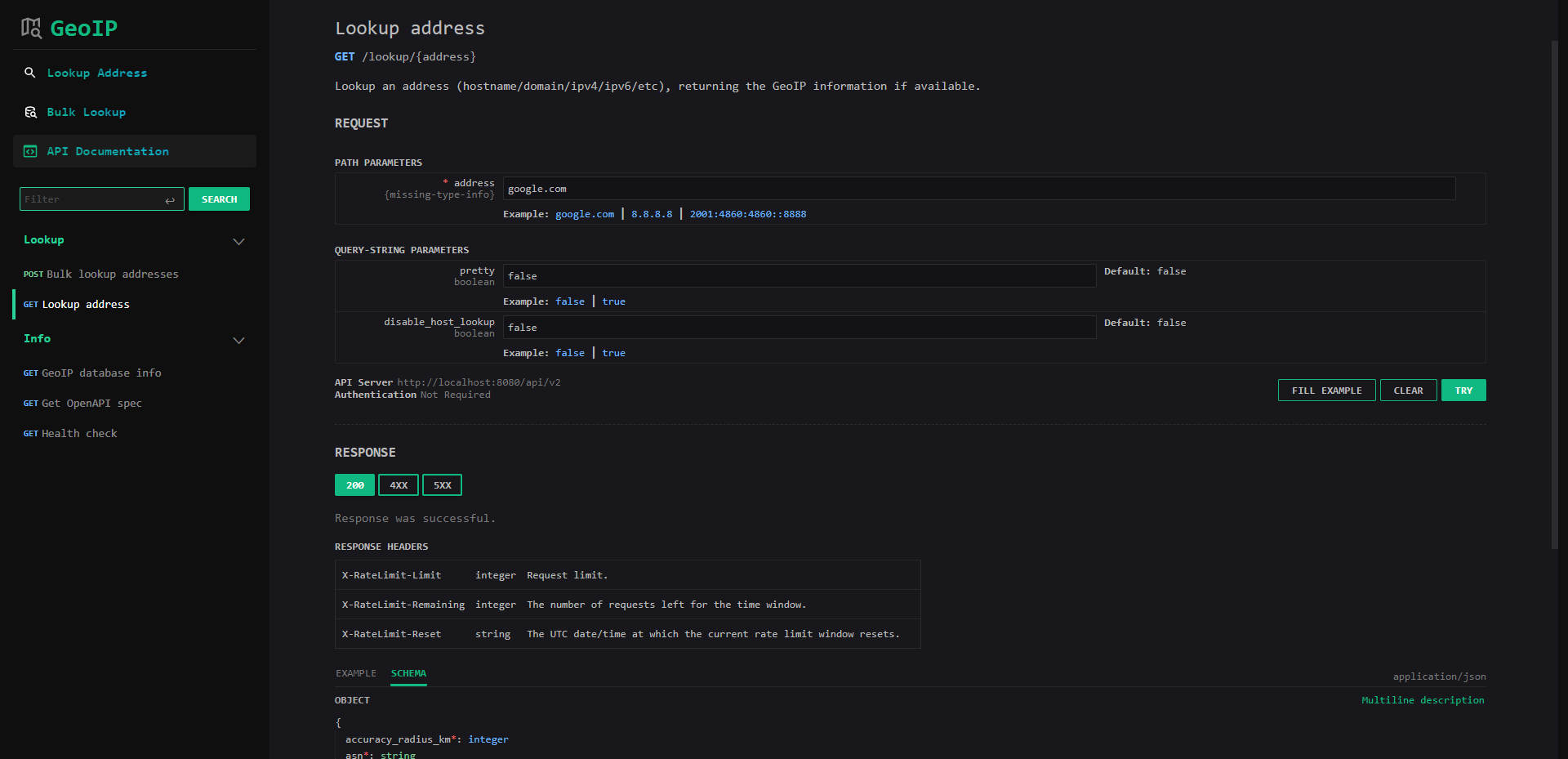Image resolution: width=1568 pixels, height=759 pixels.
Task: Click the Lookup Address magnifier icon
Action: (30, 73)
